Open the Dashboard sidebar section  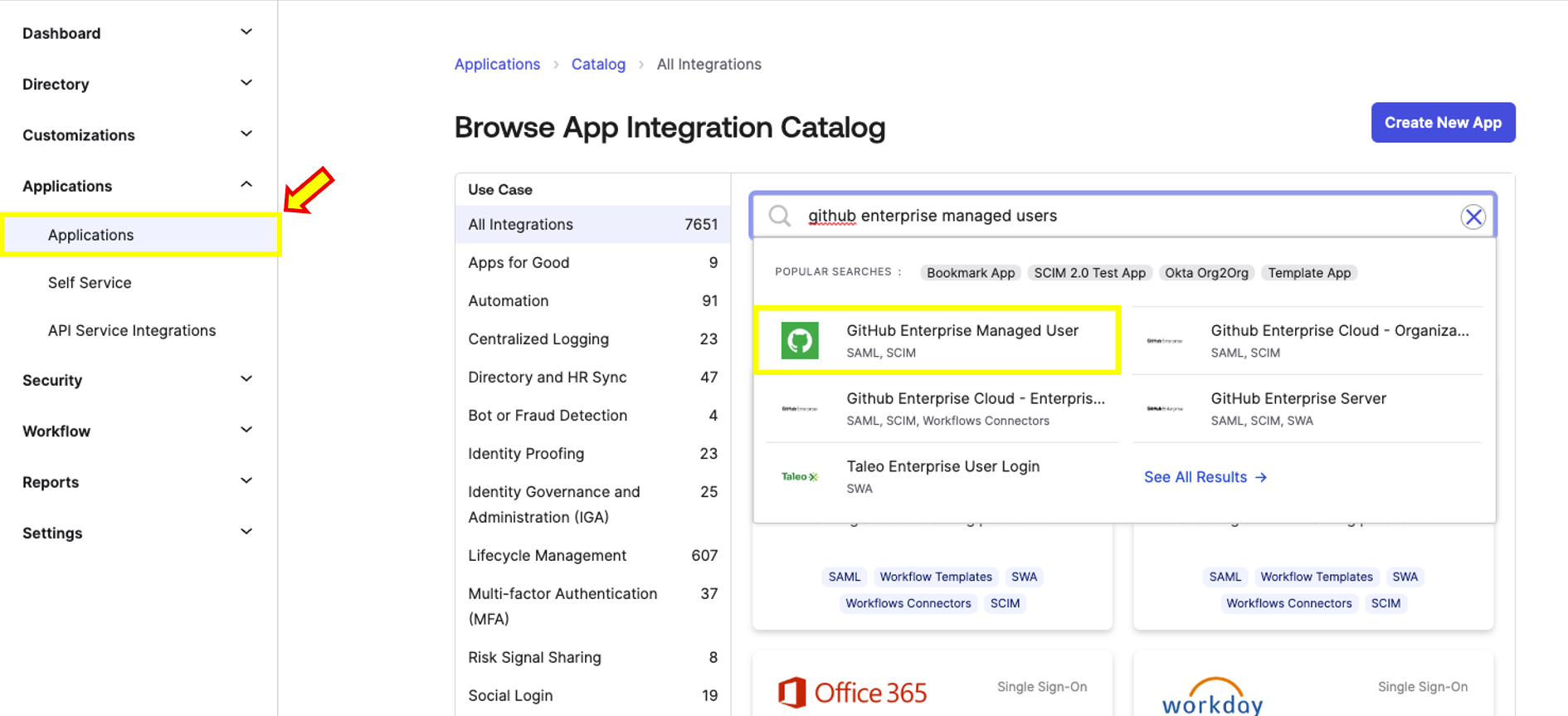click(x=139, y=33)
